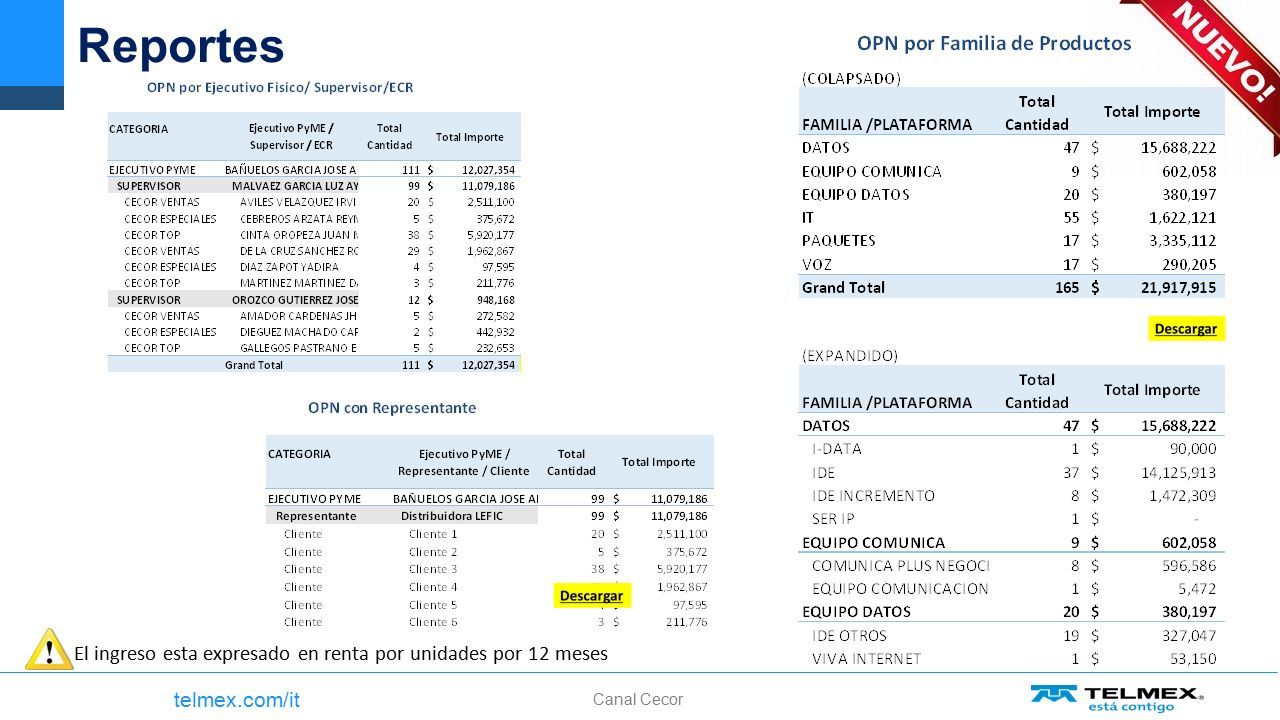1280x720 pixels.
Task: Click the FAMILIA /PLATAFORMA header in the collapsed table
Action: [x=886, y=125]
